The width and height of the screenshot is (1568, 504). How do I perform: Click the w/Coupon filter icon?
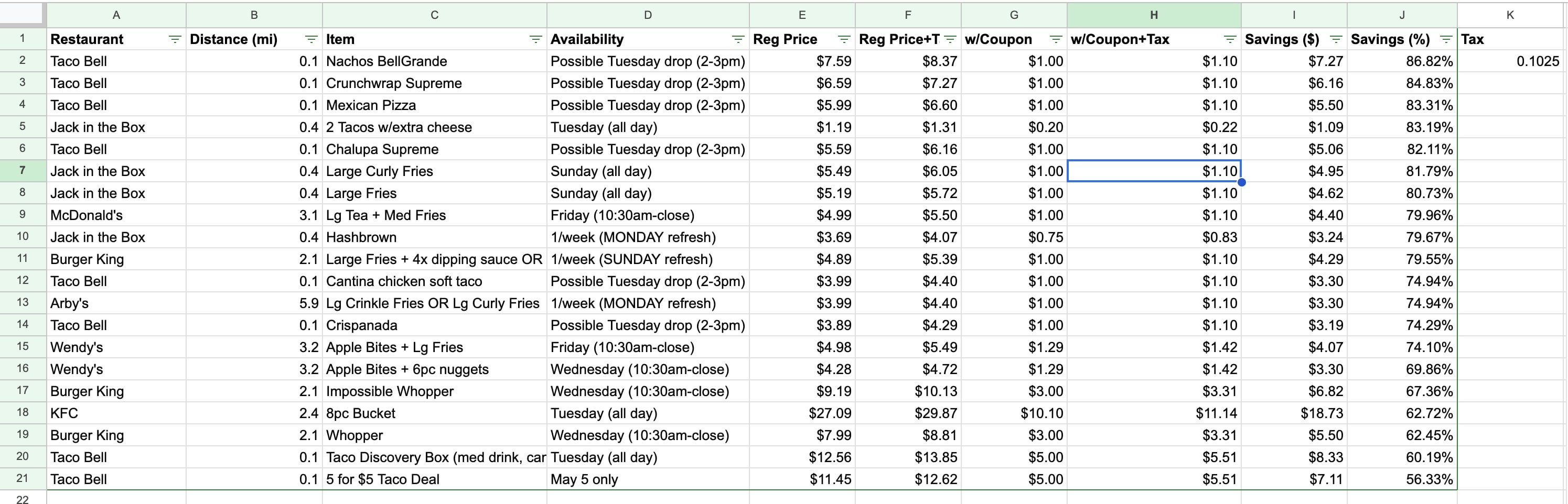point(1056,39)
